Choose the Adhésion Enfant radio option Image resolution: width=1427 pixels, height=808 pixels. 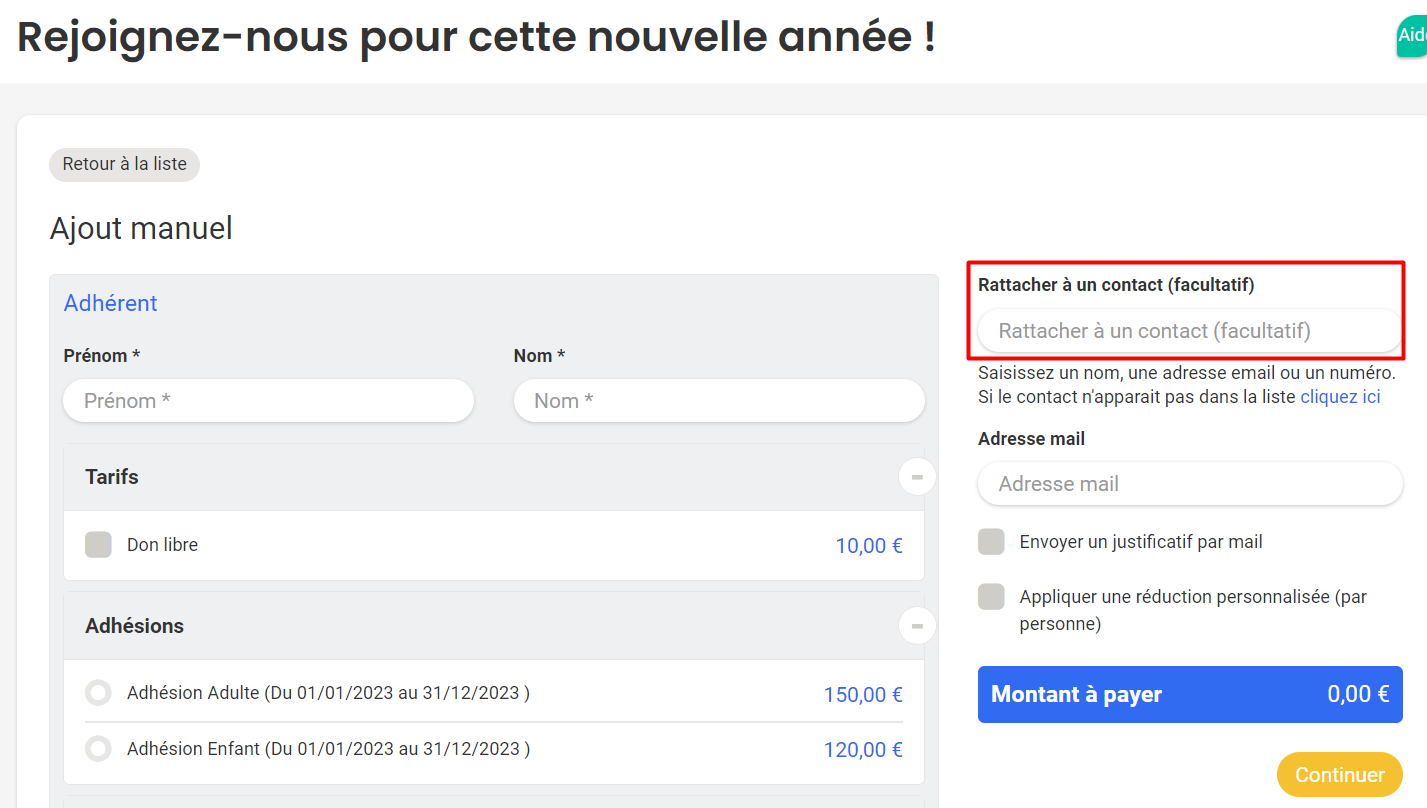click(x=98, y=748)
